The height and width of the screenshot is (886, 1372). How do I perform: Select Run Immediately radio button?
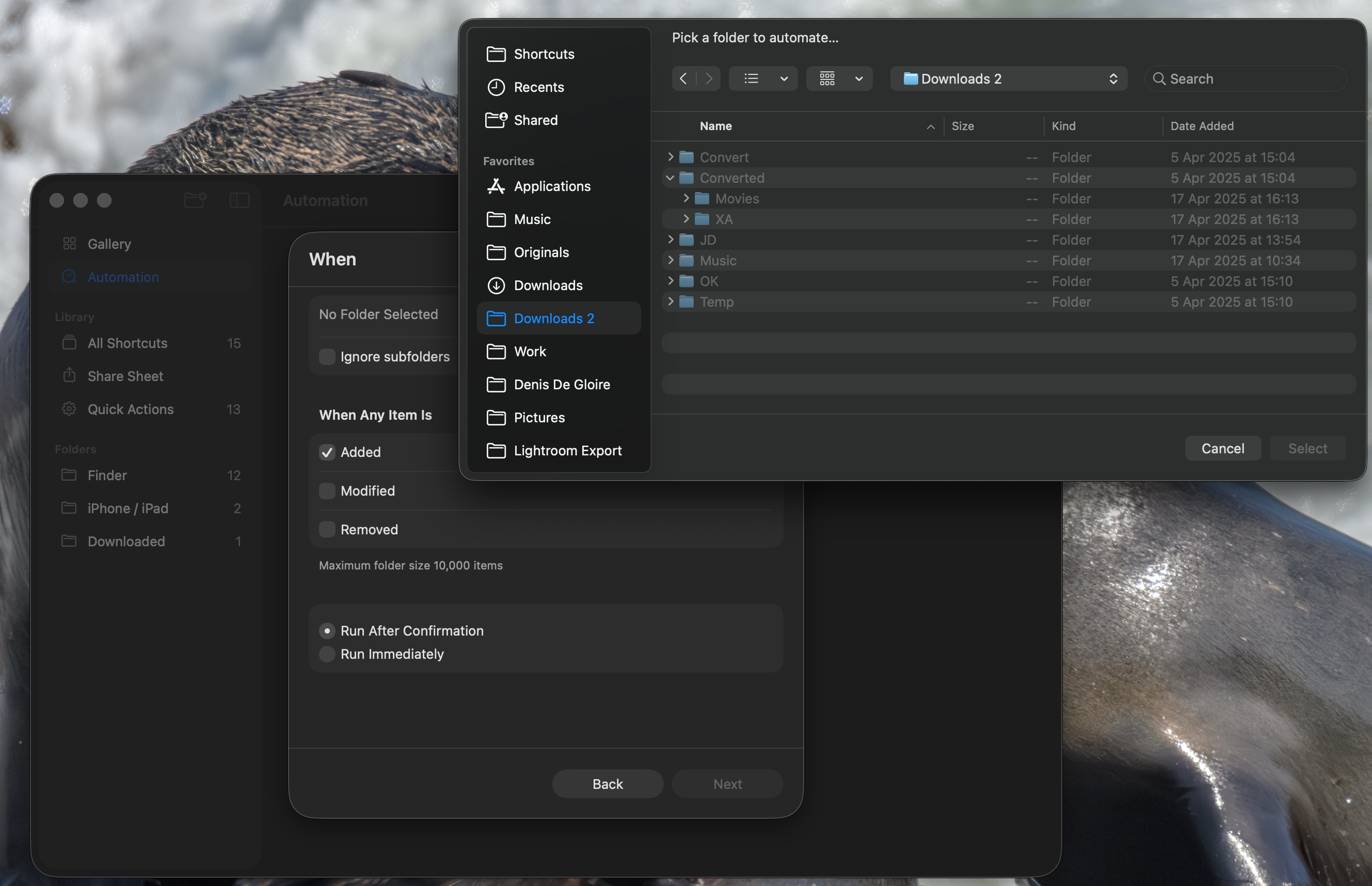pos(327,654)
